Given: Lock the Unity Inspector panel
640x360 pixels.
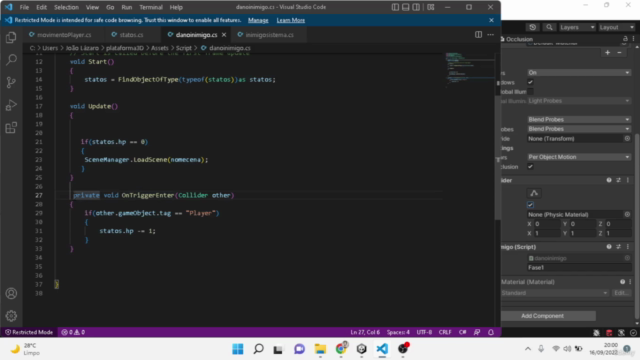Looking at the screenshot, I should 625,39.
